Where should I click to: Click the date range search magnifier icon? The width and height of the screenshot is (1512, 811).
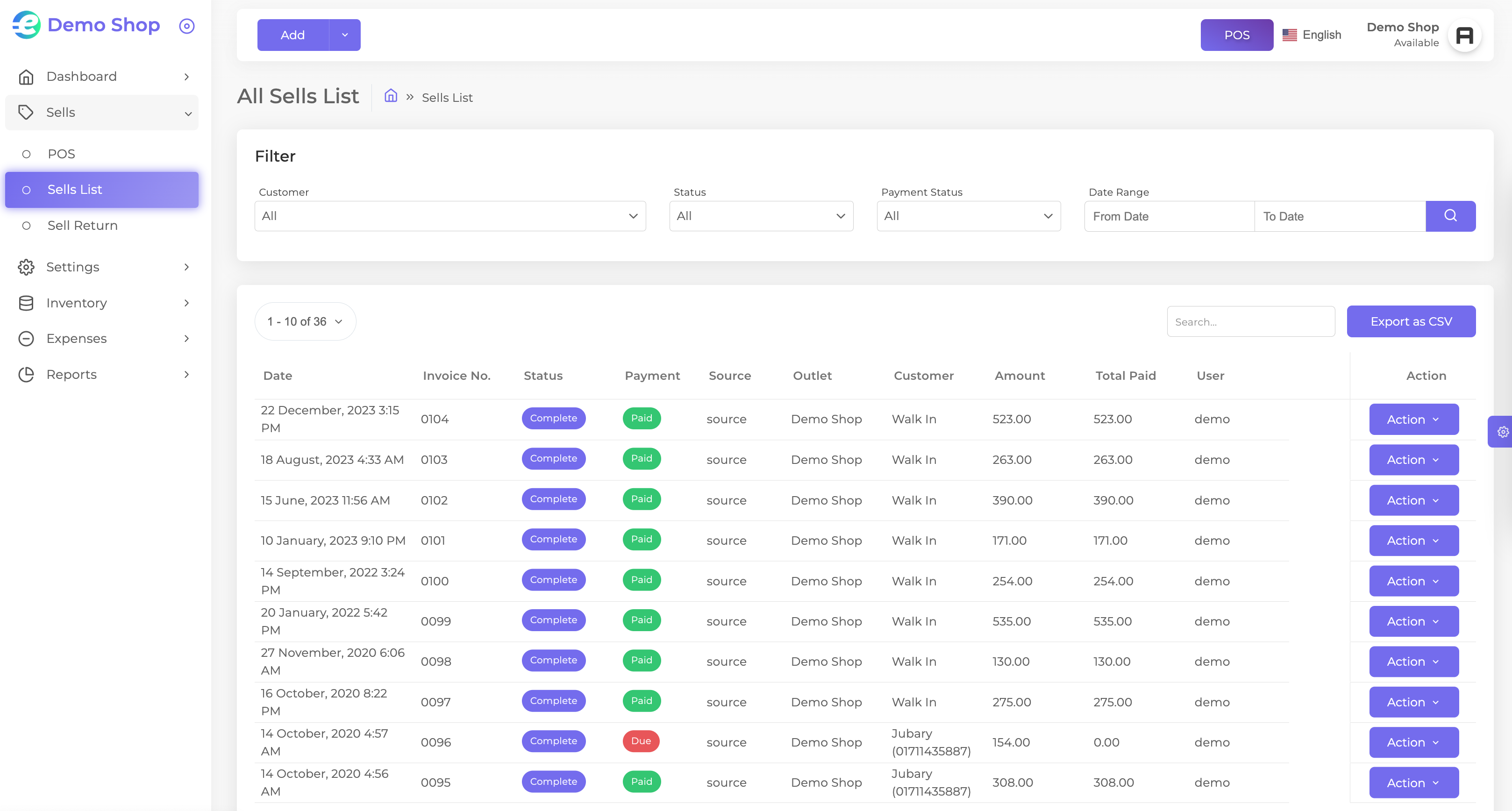point(1450,216)
